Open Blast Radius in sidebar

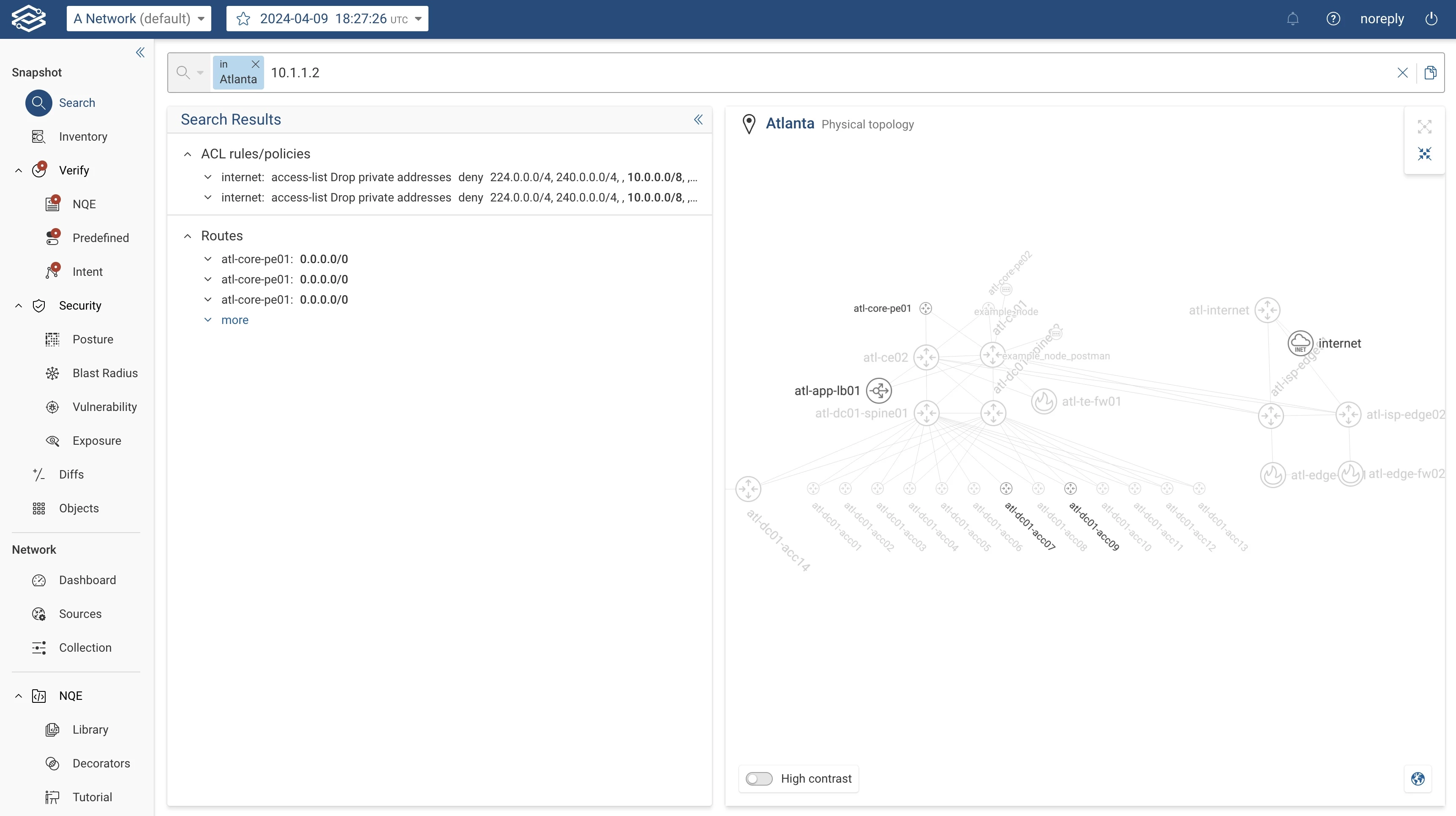(105, 373)
